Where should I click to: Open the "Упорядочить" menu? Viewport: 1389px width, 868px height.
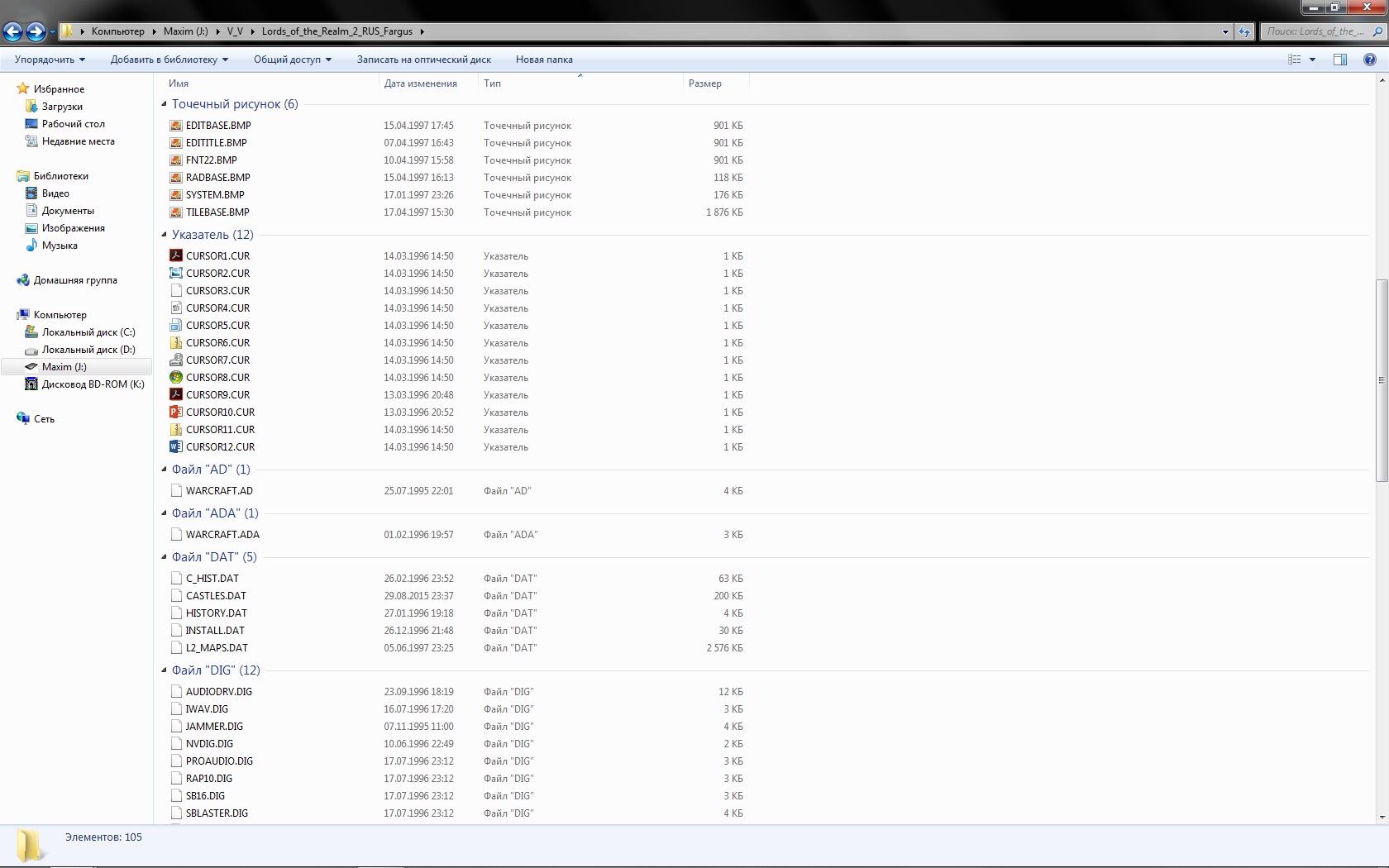point(50,60)
